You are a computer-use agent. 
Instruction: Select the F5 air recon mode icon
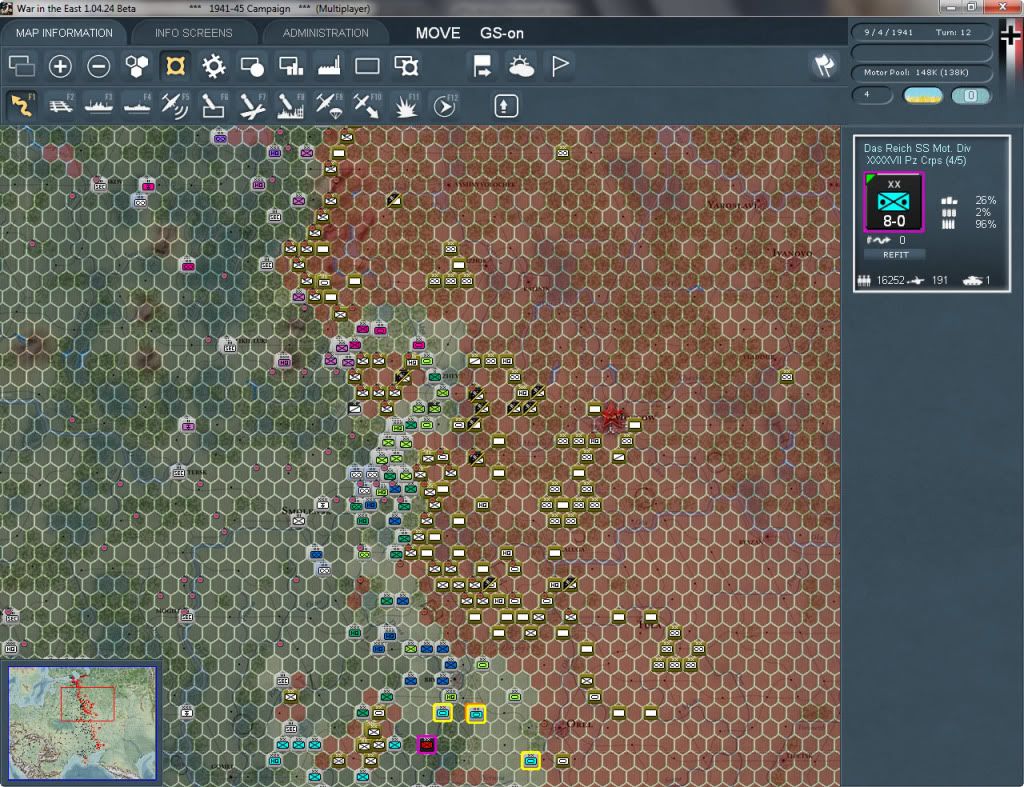175,105
